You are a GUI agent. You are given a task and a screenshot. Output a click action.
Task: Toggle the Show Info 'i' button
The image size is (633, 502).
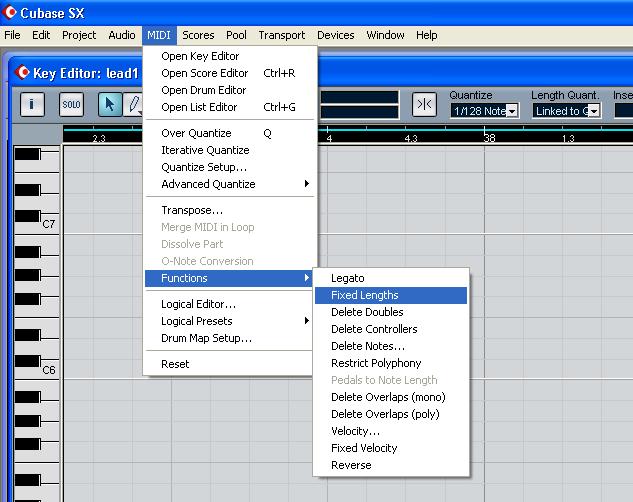coord(32,105)
